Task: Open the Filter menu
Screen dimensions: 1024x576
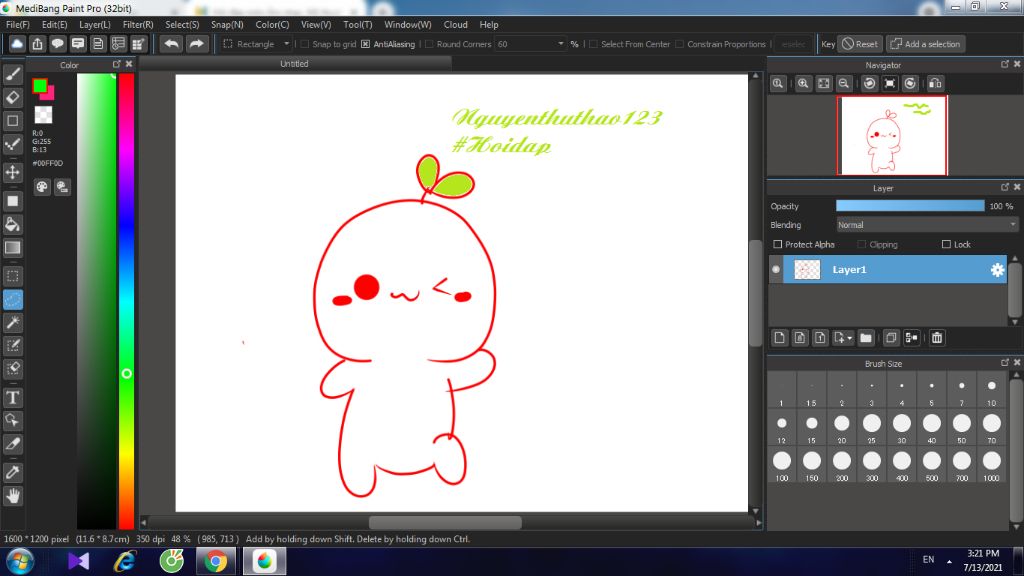Action: (138, 25)
